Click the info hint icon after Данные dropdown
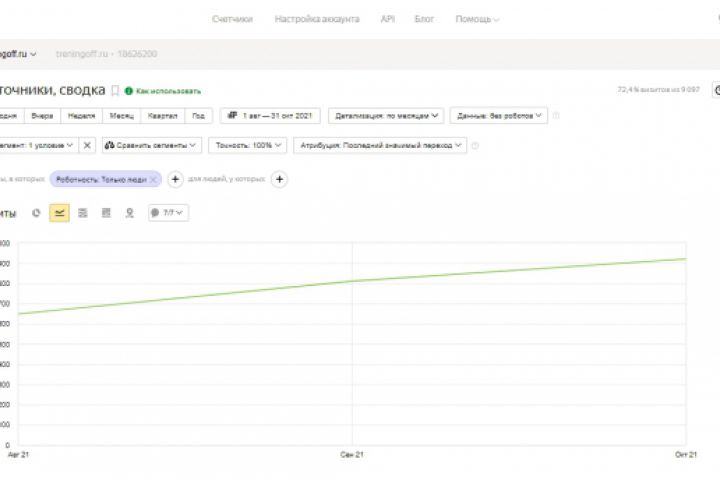This screenshot has height=480, width=720. tap(556, 116)
